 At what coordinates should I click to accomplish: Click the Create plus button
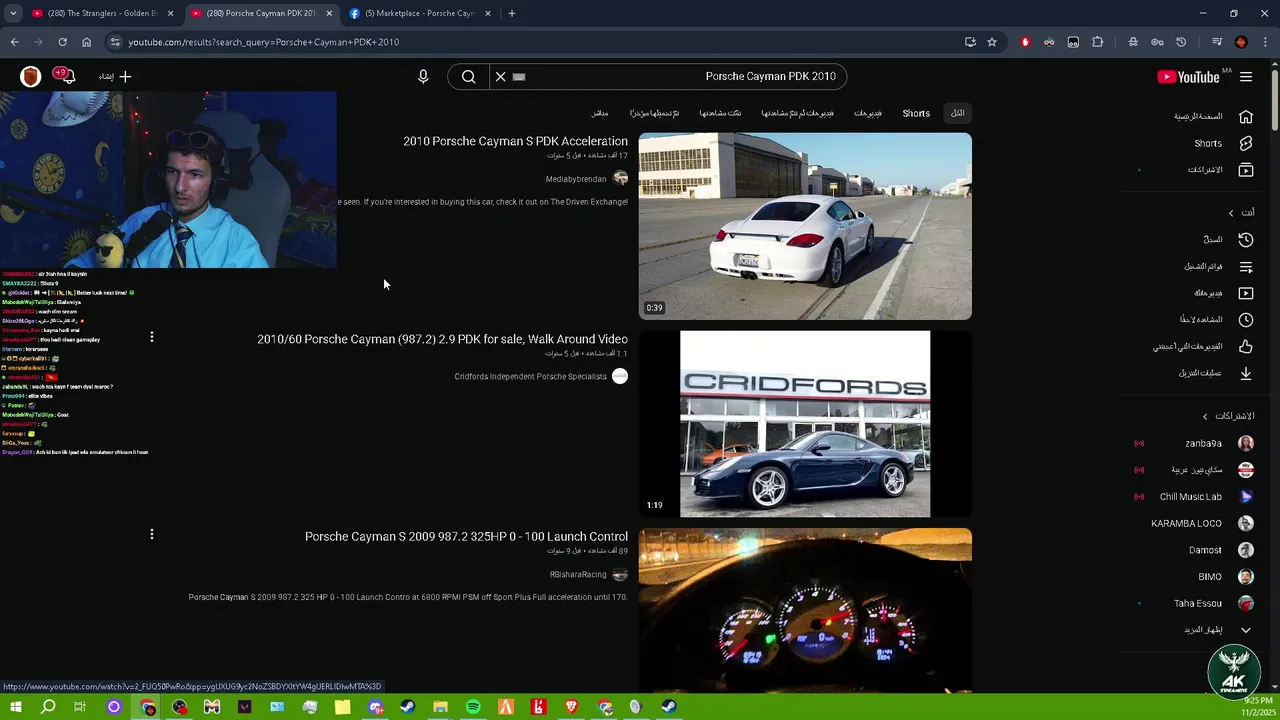click(x=116, y=77)
